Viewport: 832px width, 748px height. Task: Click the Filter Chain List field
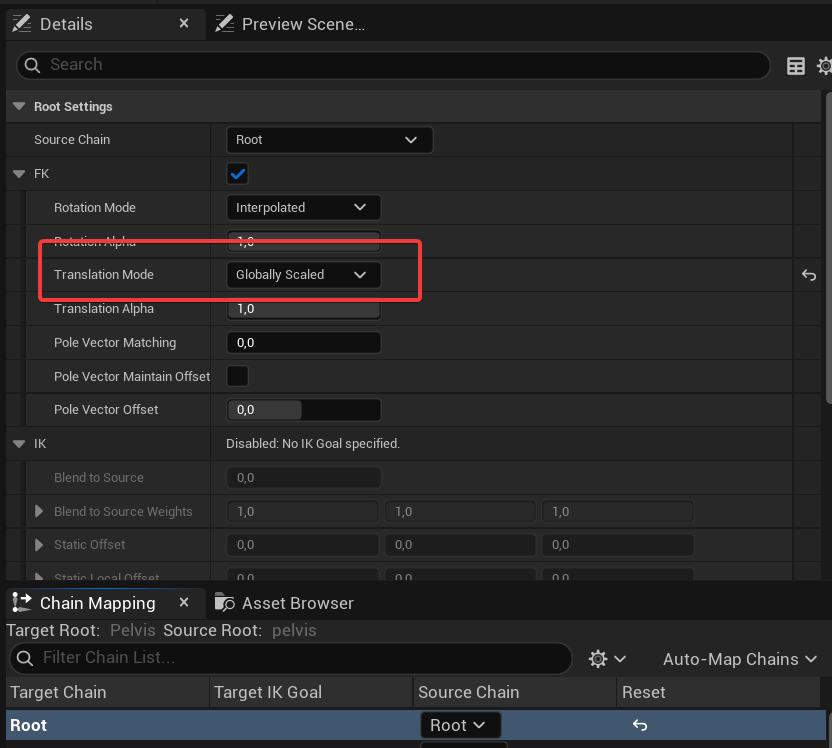(300, 657)
